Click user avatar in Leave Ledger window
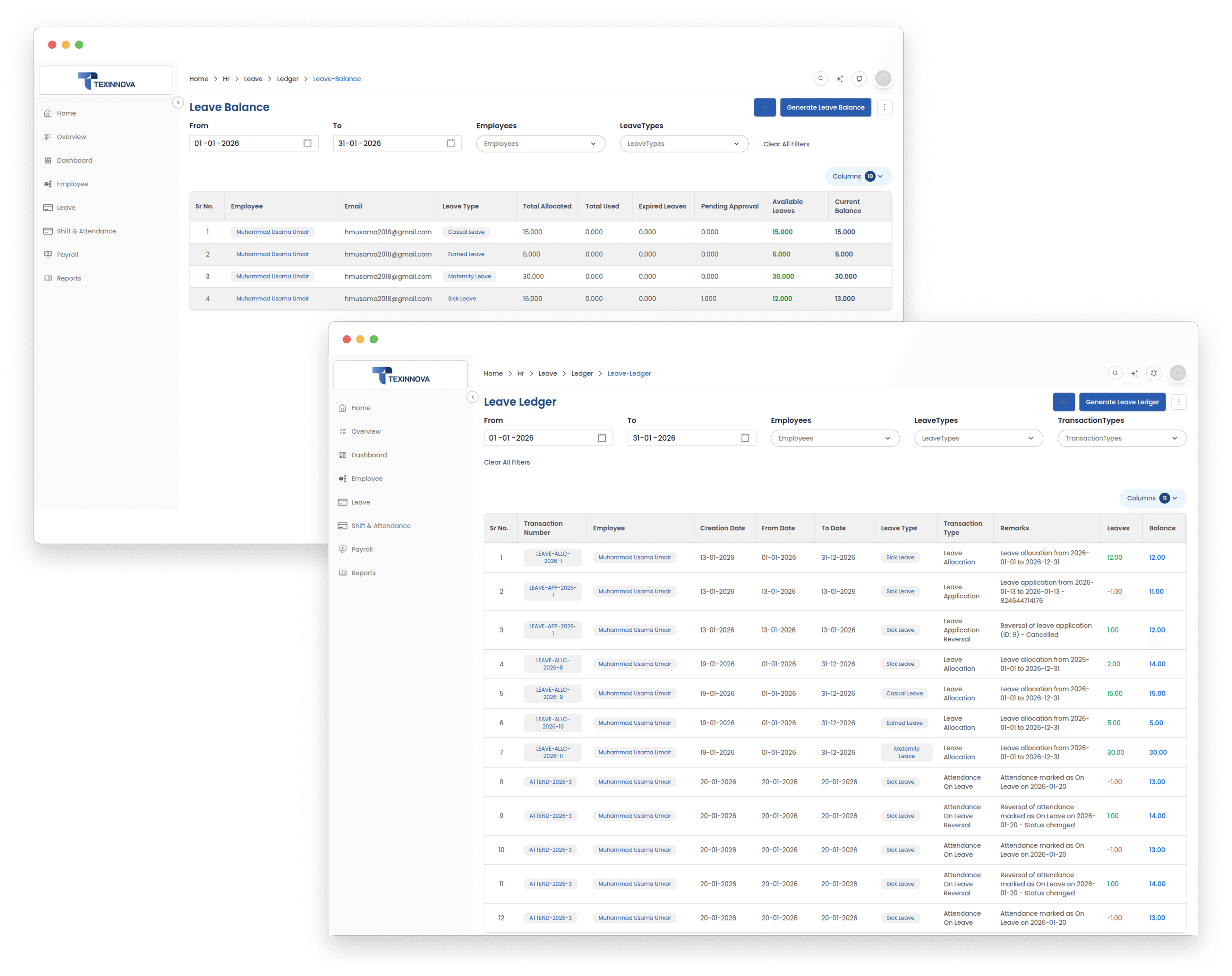The height and width of the screenshot is (976, 1232). pos(1177,373)
